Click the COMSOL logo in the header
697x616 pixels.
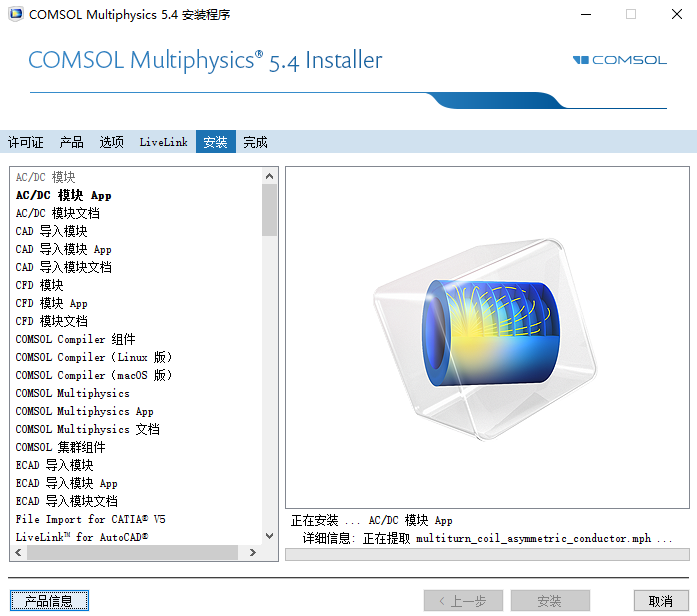(x=620, y=60)
